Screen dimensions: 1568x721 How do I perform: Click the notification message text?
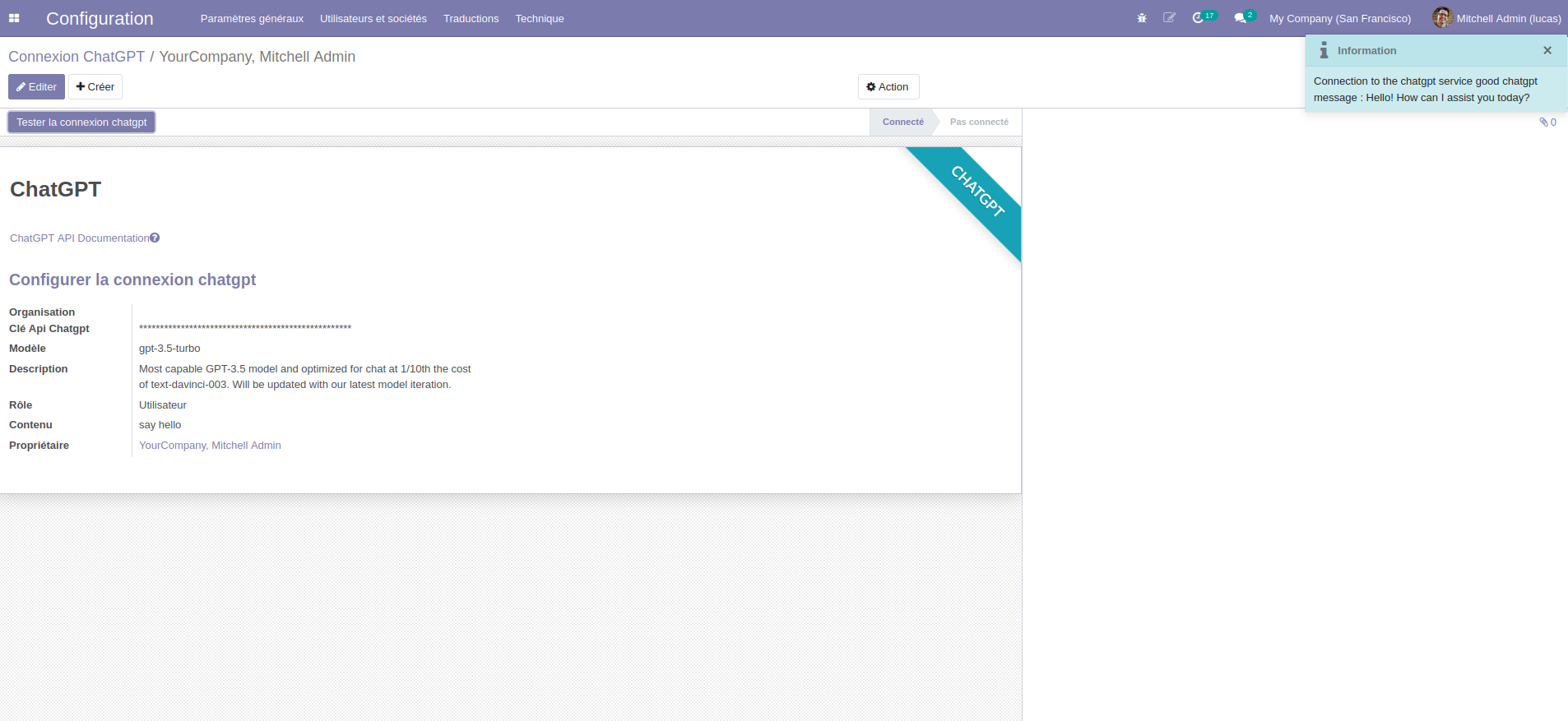pyautogui.click(x=1426, y=89)
